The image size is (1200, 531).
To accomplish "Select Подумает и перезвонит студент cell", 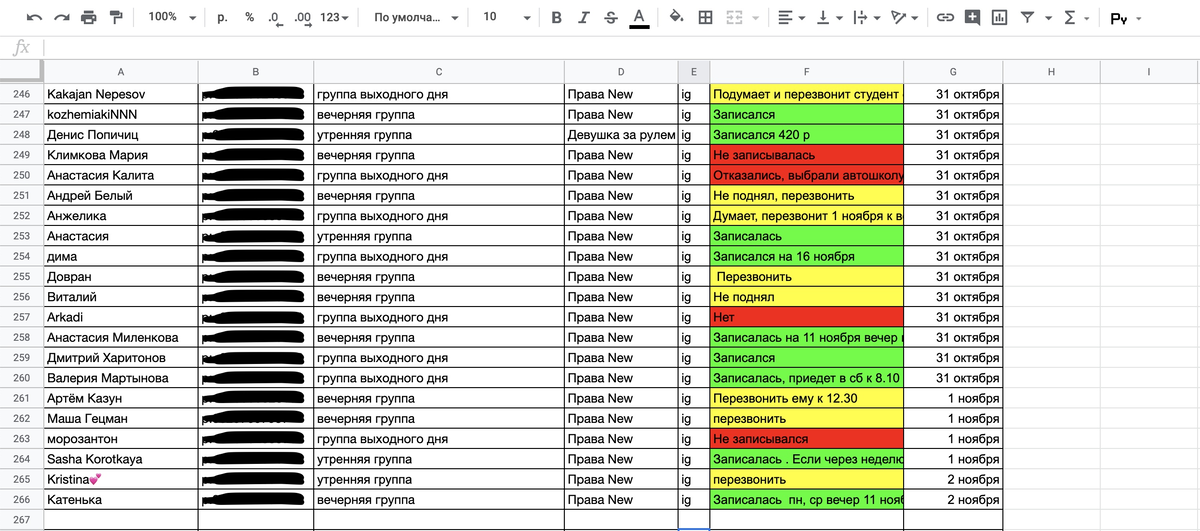I will pyautogui.click(x=806, y=94).
